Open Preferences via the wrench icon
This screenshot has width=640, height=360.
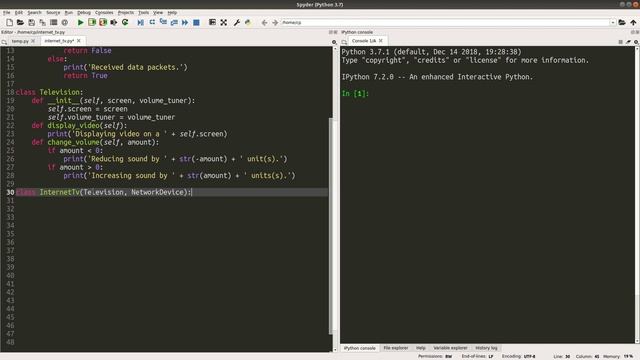[x=237, y=22]
